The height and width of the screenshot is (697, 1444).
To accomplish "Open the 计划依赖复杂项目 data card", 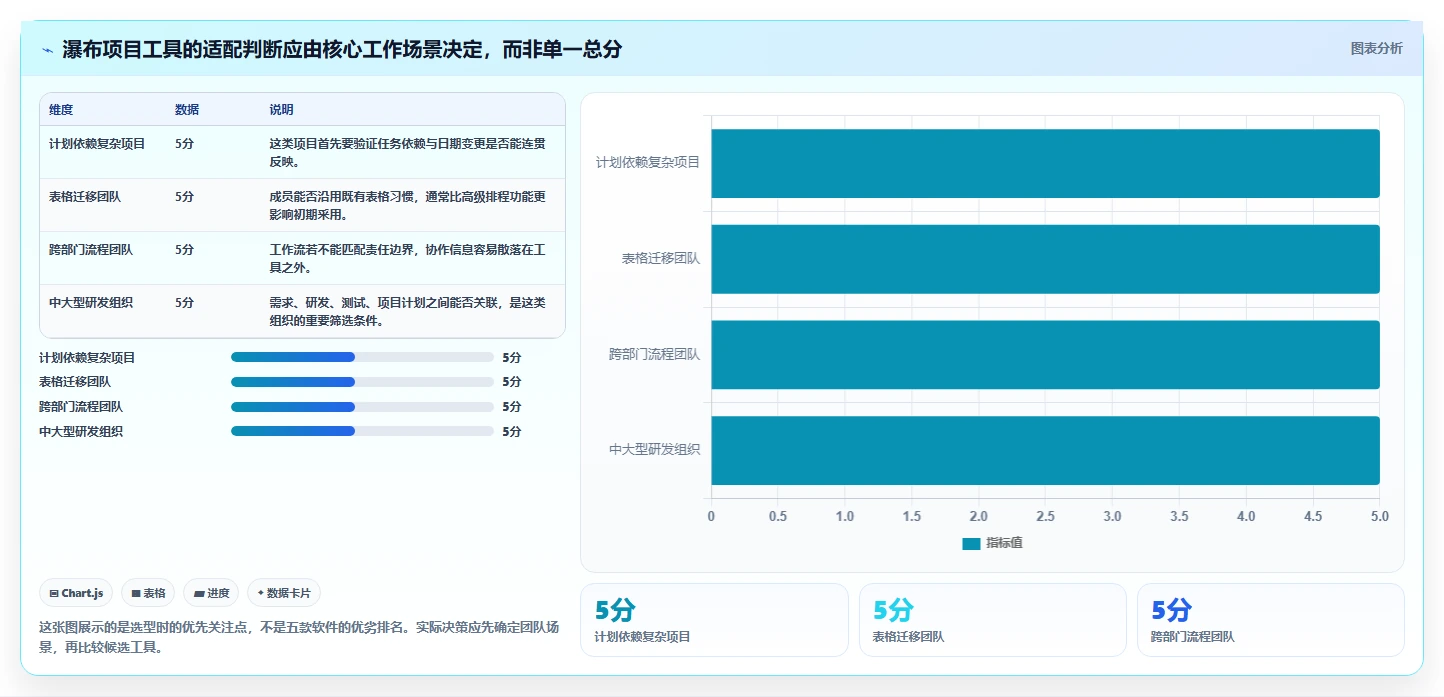I will 714,620.
